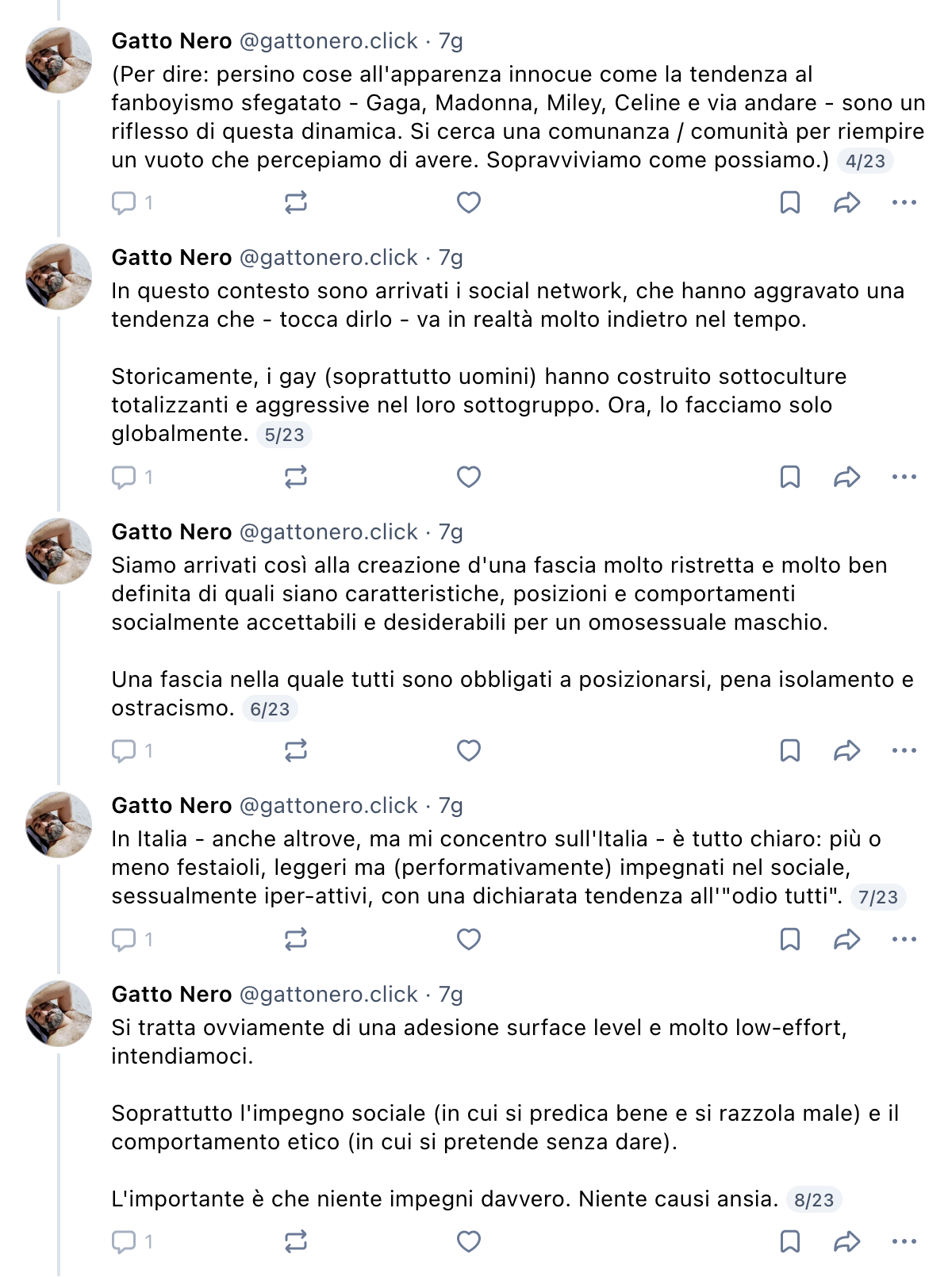Open more options on post 8/23
The height and width of the screenshot is (1277, 952).
click(x=904, y=1242)
